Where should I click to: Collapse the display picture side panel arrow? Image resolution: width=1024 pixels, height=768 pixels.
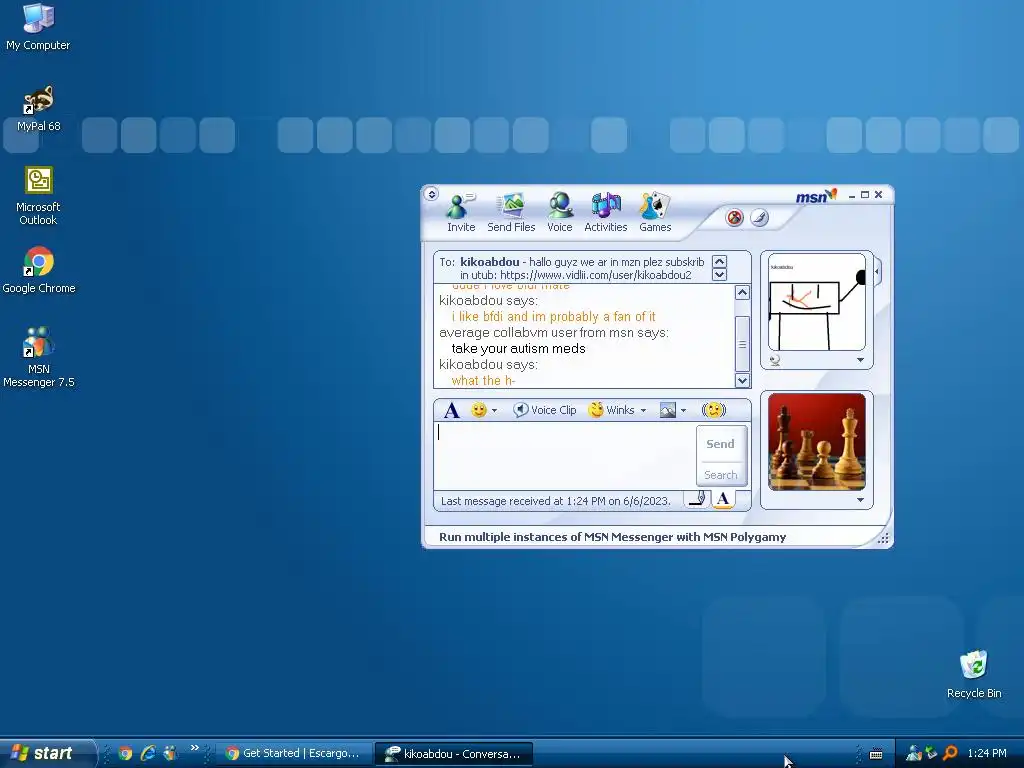click(877, 271)
